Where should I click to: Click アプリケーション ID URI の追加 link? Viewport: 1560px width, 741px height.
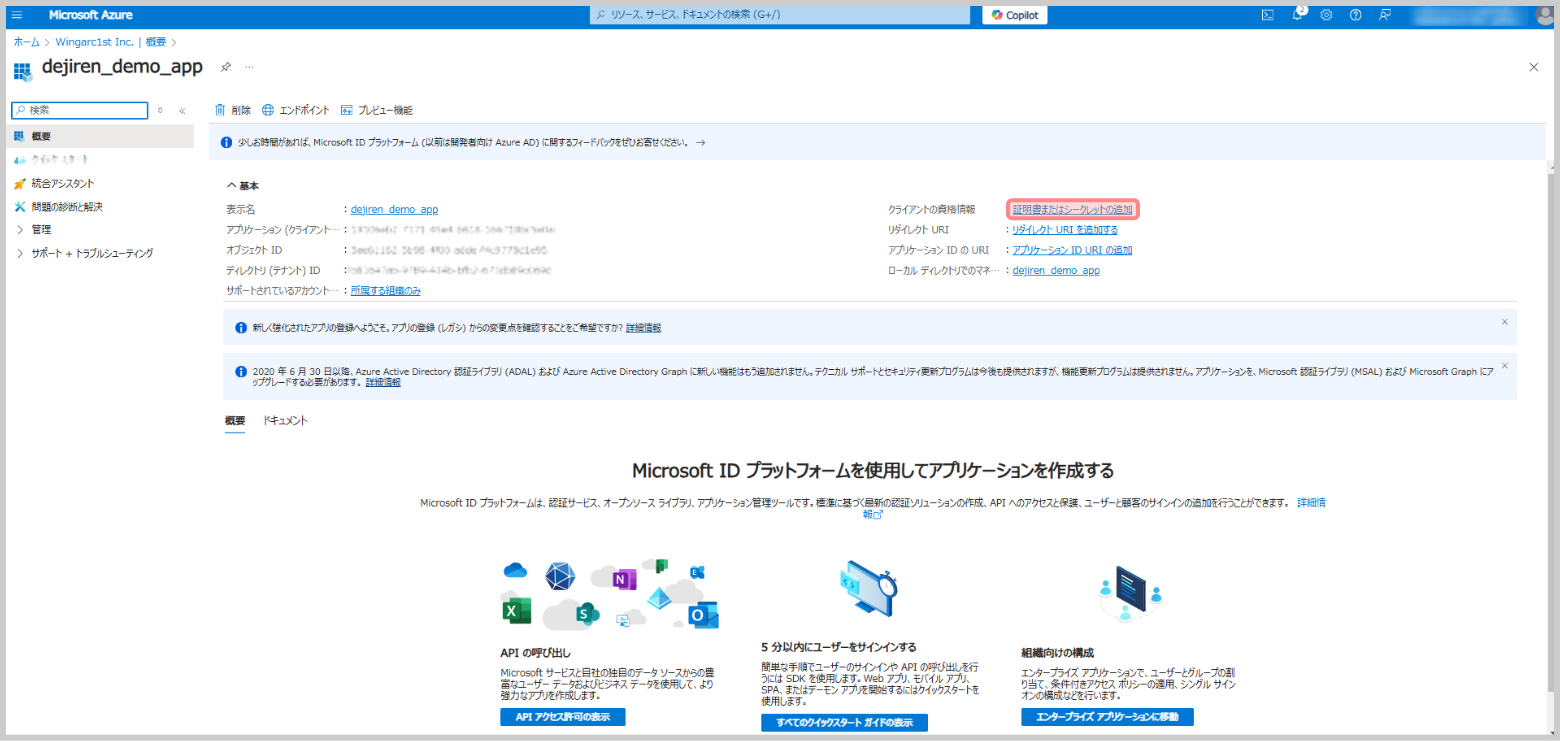1072,250
